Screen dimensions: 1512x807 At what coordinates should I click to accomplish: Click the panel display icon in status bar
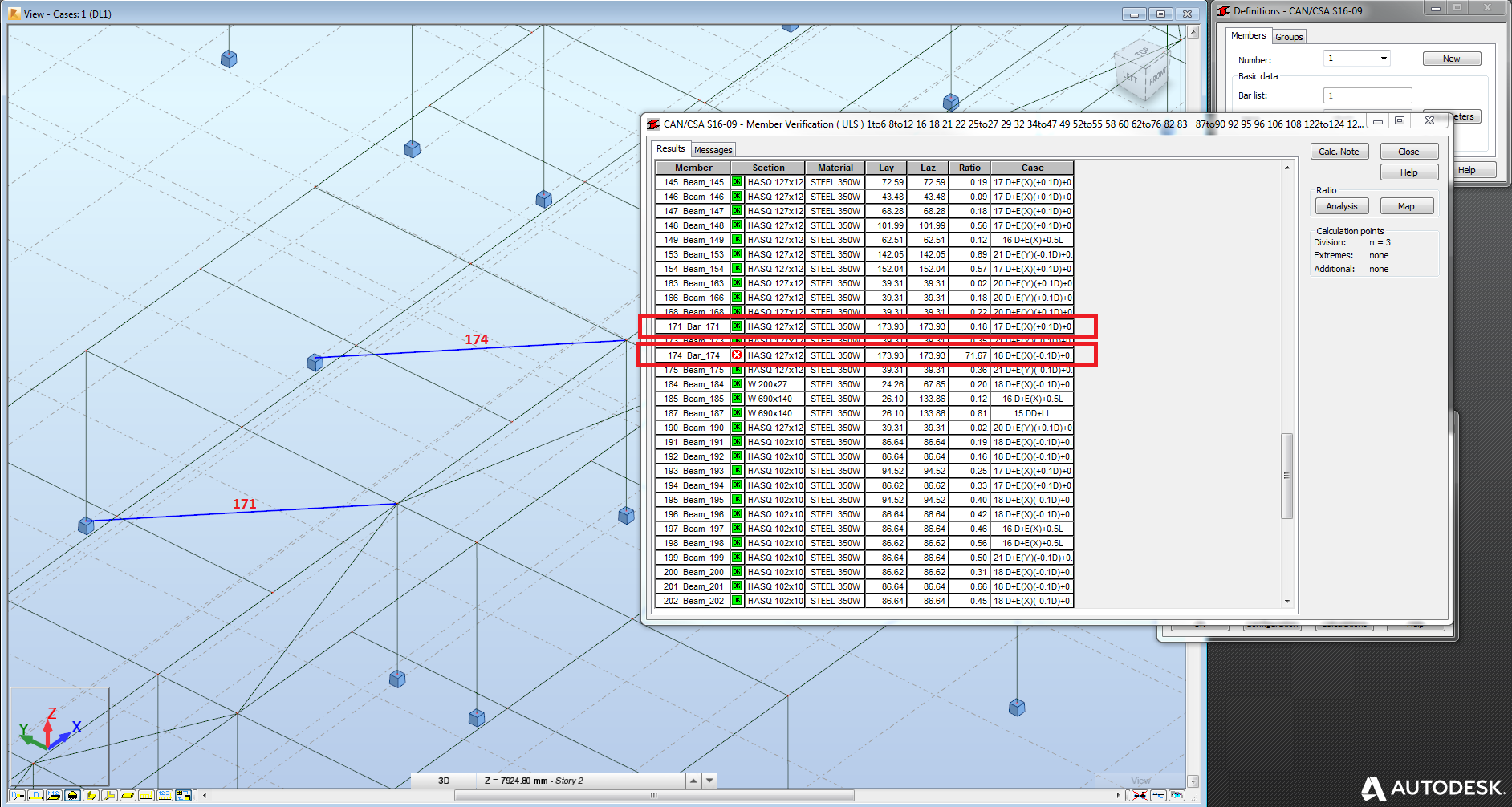coord(126,797)
